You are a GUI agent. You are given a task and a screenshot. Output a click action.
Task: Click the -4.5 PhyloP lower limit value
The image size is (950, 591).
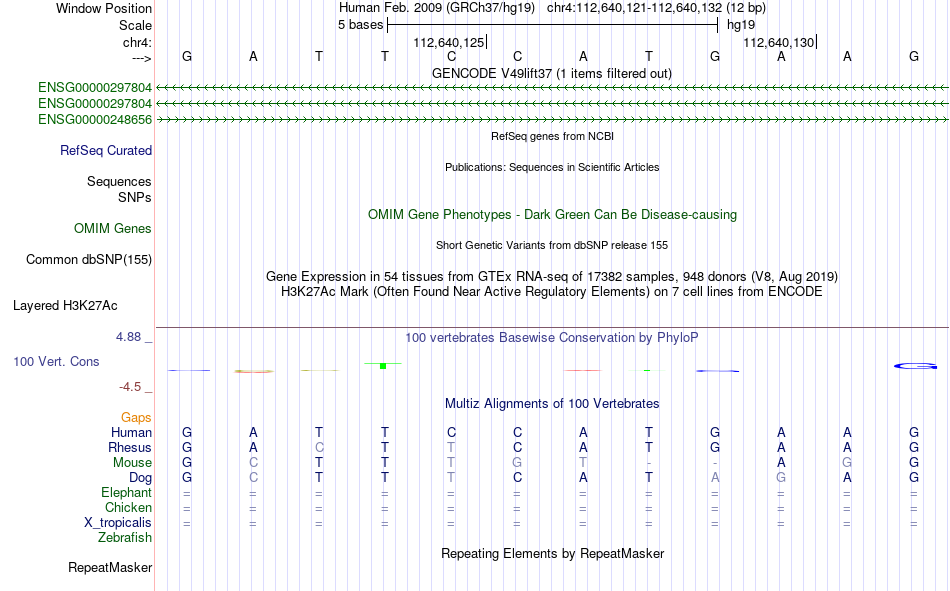pos(130,387)
